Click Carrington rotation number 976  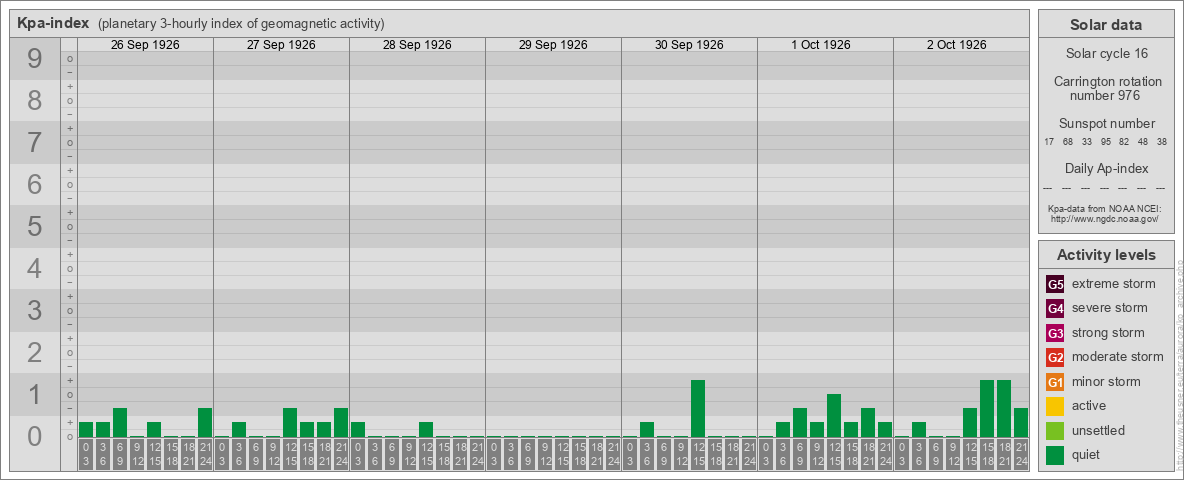click(1106, 88)
